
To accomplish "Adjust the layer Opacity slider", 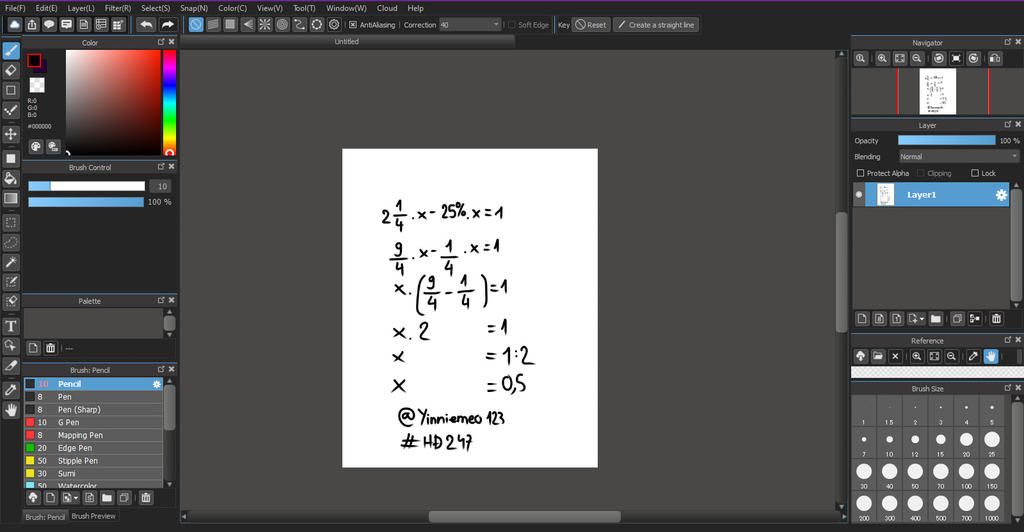I will 946,140.
